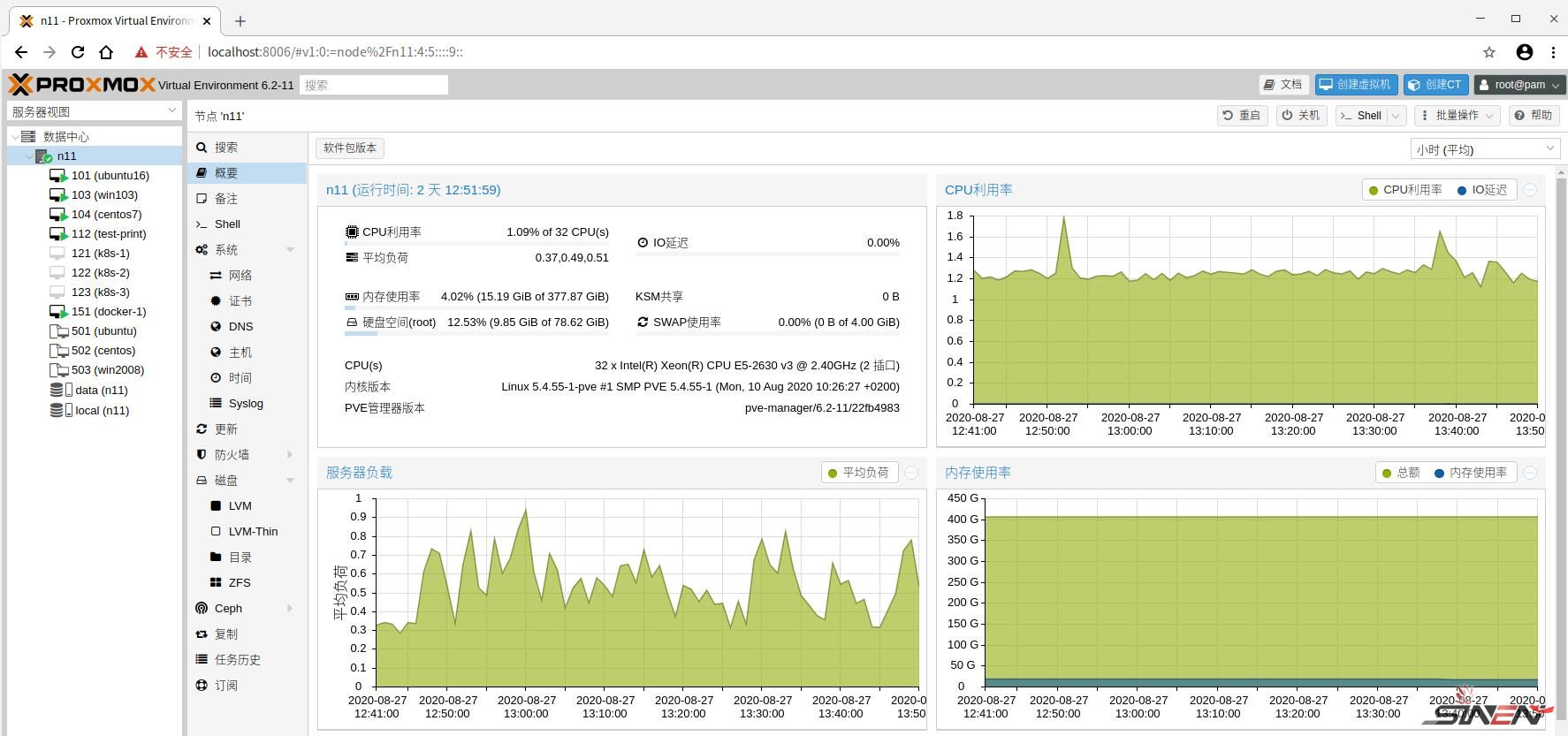Screen dimensions: 1568x736
Task: Open Syslog list icon
Action: click(216, 404)
